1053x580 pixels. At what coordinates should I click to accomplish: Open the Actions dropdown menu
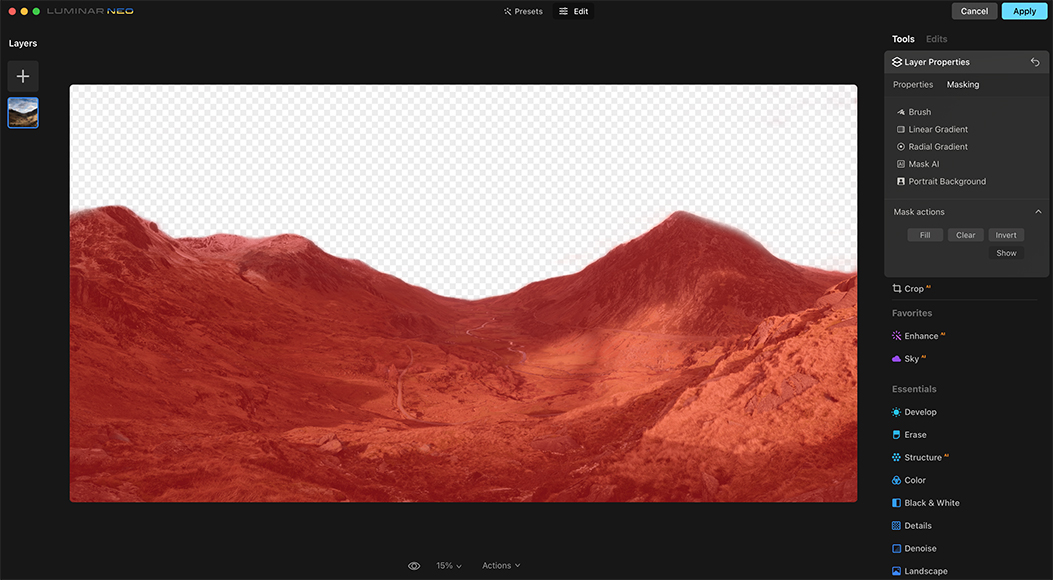pos(501,566)
